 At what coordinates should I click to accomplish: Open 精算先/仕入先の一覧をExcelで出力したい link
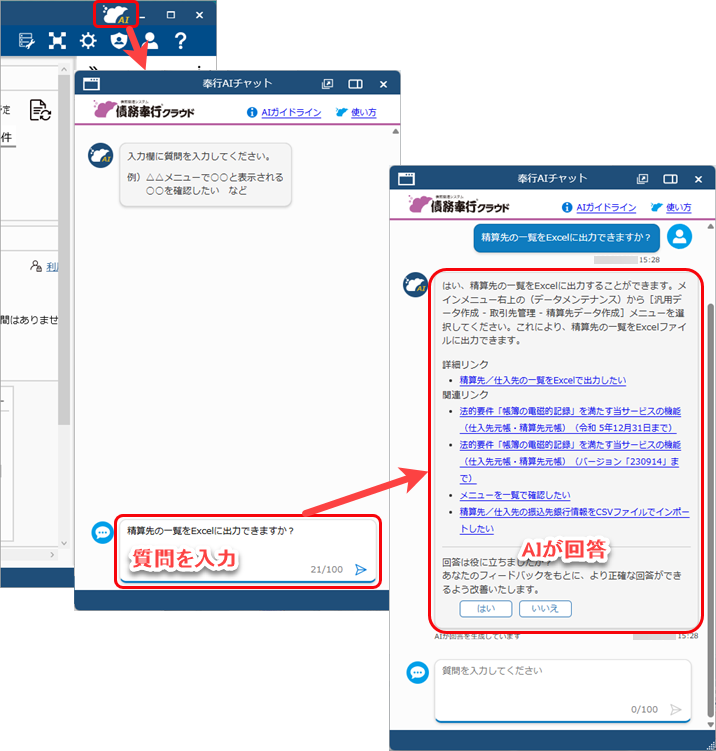pos(543,380)
